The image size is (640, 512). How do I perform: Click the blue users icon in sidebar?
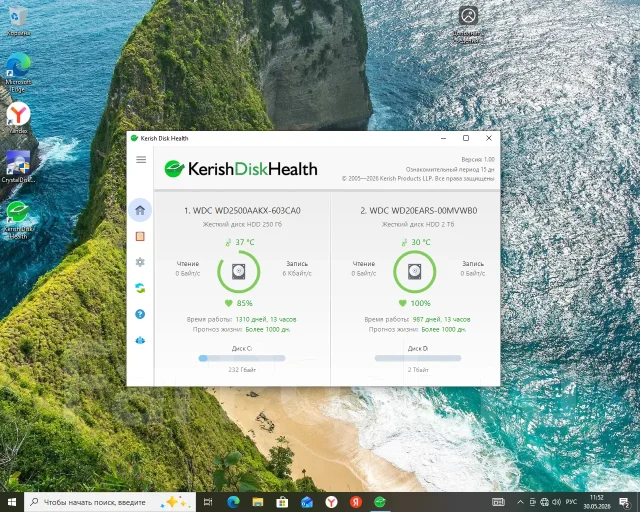[x=140, y=340]
